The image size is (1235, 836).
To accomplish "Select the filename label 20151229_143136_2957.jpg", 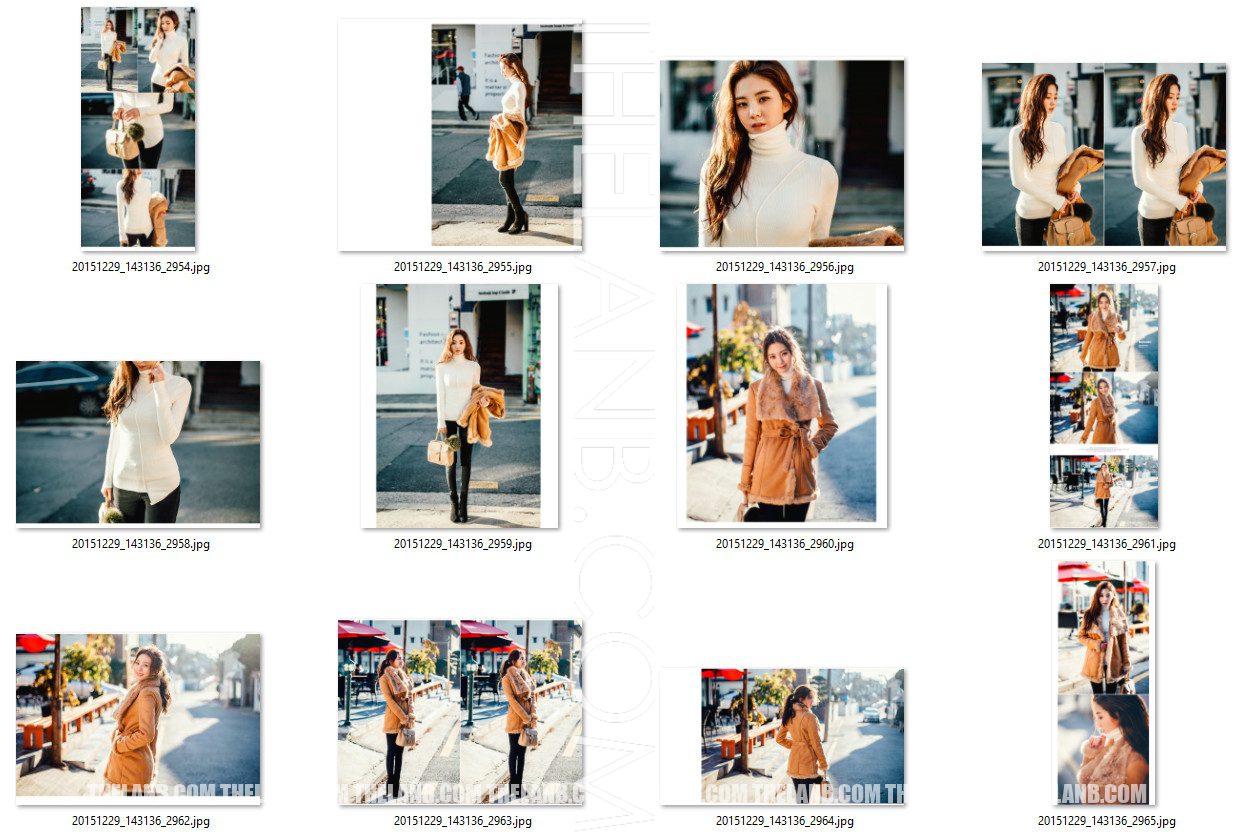I will 1107,267.
